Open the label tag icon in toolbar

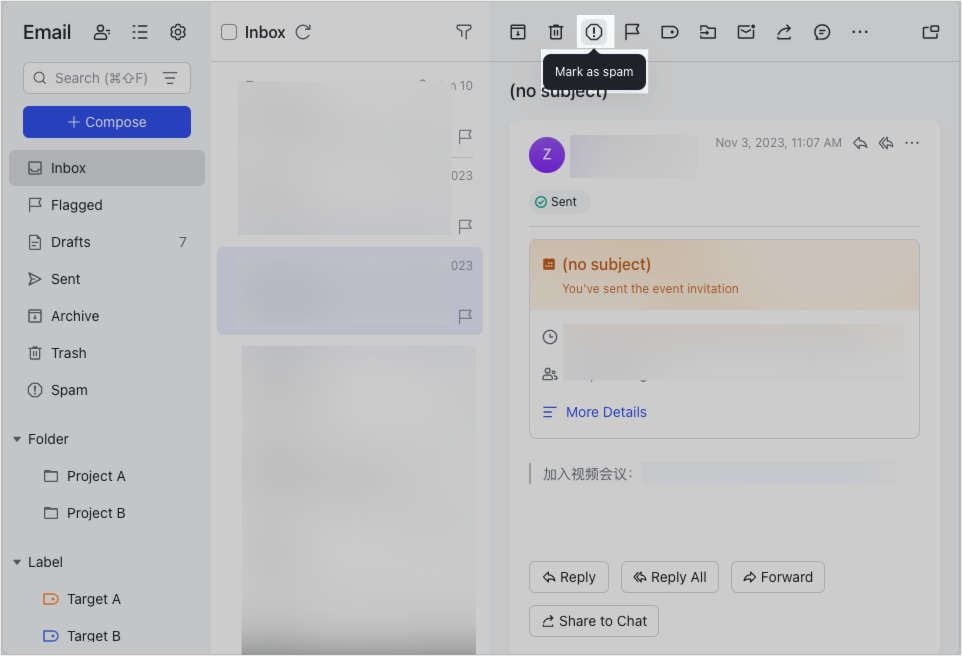[x=670, y=32]
